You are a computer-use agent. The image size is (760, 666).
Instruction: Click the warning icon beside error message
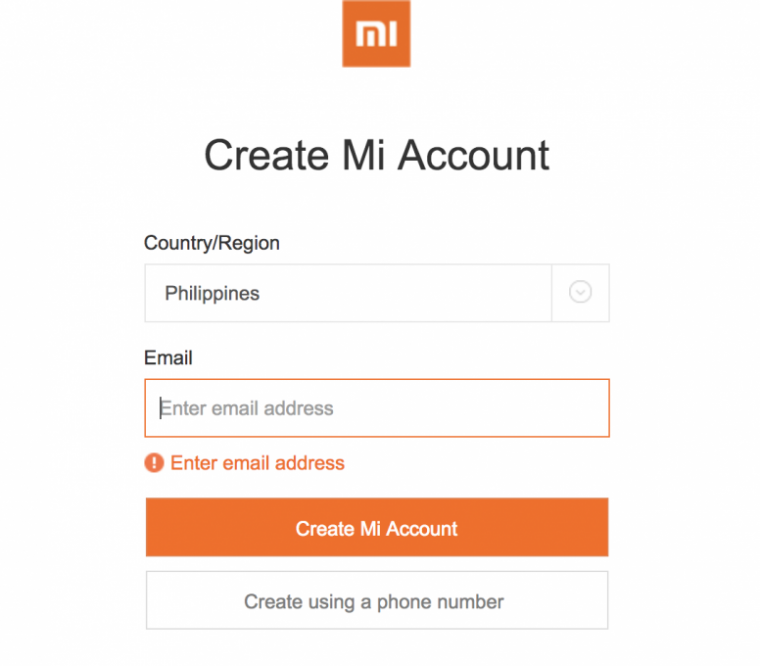pyautogui.click(x=154, y=463)
